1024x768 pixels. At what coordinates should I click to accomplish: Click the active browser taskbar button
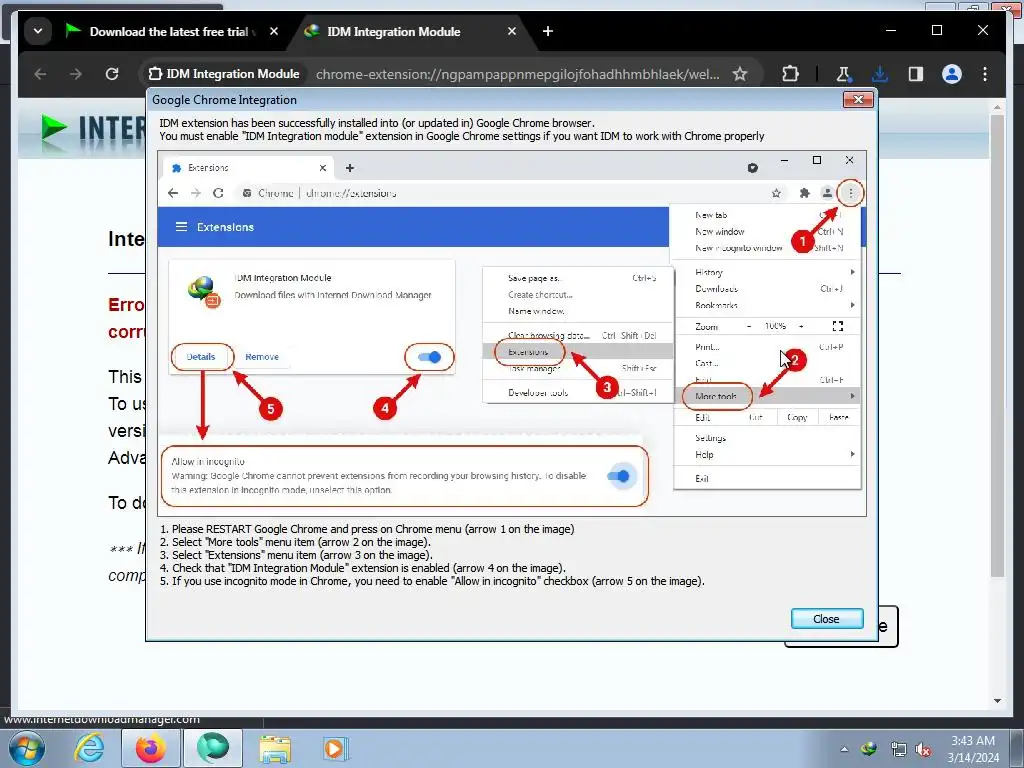213,748
